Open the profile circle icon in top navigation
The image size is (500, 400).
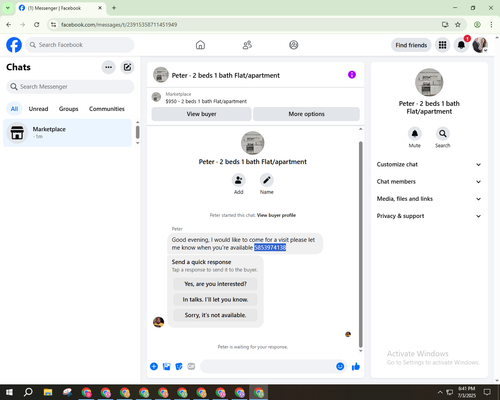[x=294, y=45]
